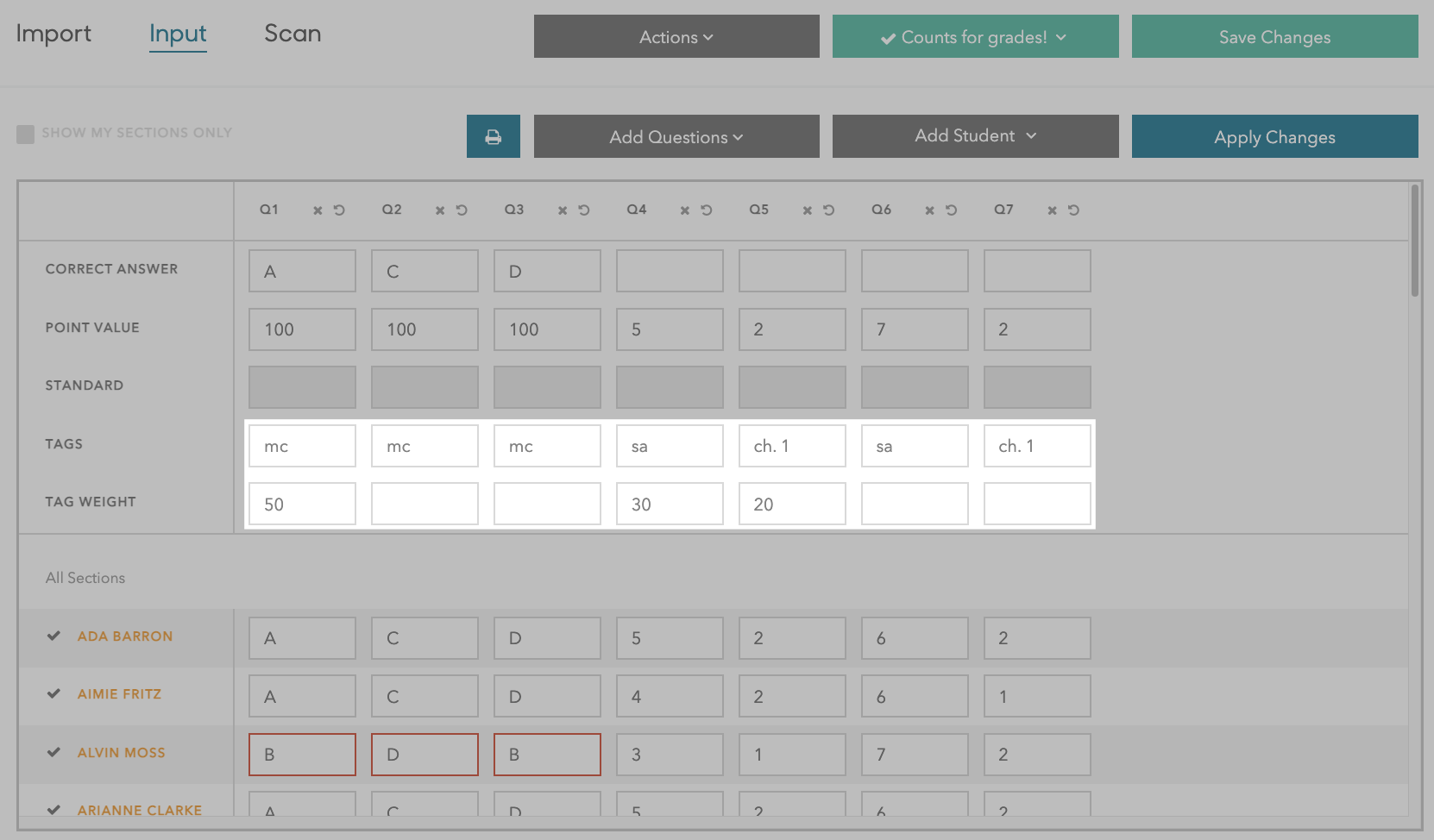Delete question Q1 with its x icon
Viewport: 1434px width, 840px height.
click(318, 210)
